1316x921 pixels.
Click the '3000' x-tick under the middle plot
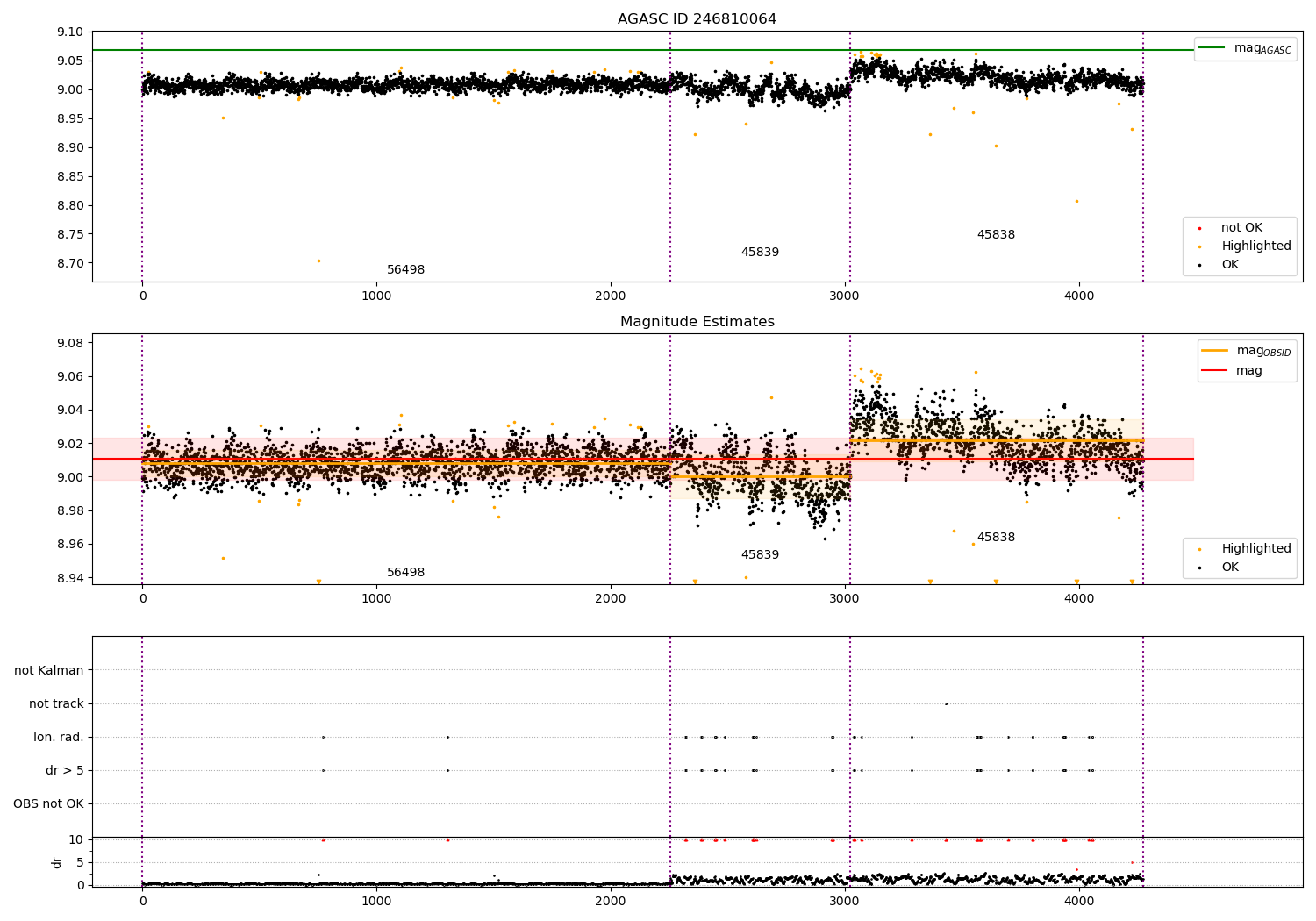845,598
